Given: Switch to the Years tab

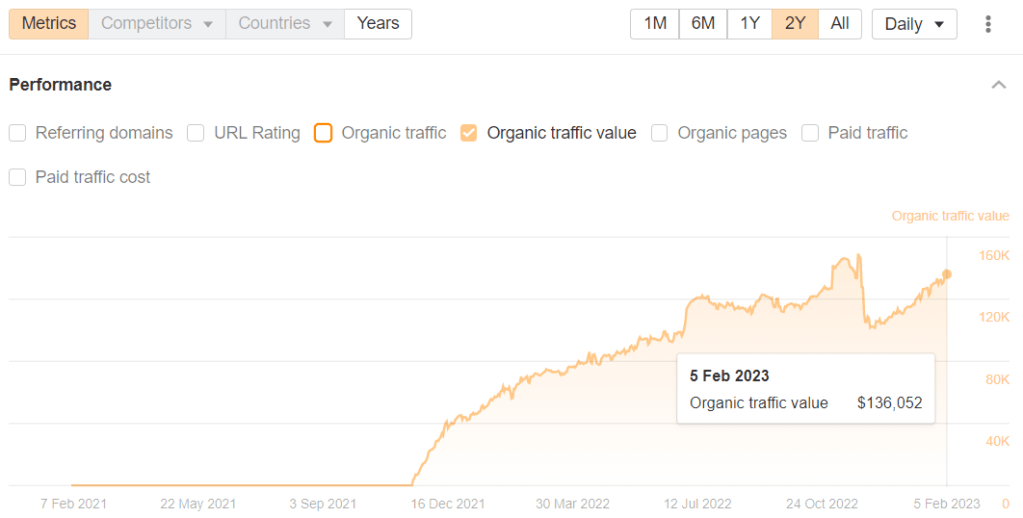Looking at the screenshot, I should click(378, 24).
